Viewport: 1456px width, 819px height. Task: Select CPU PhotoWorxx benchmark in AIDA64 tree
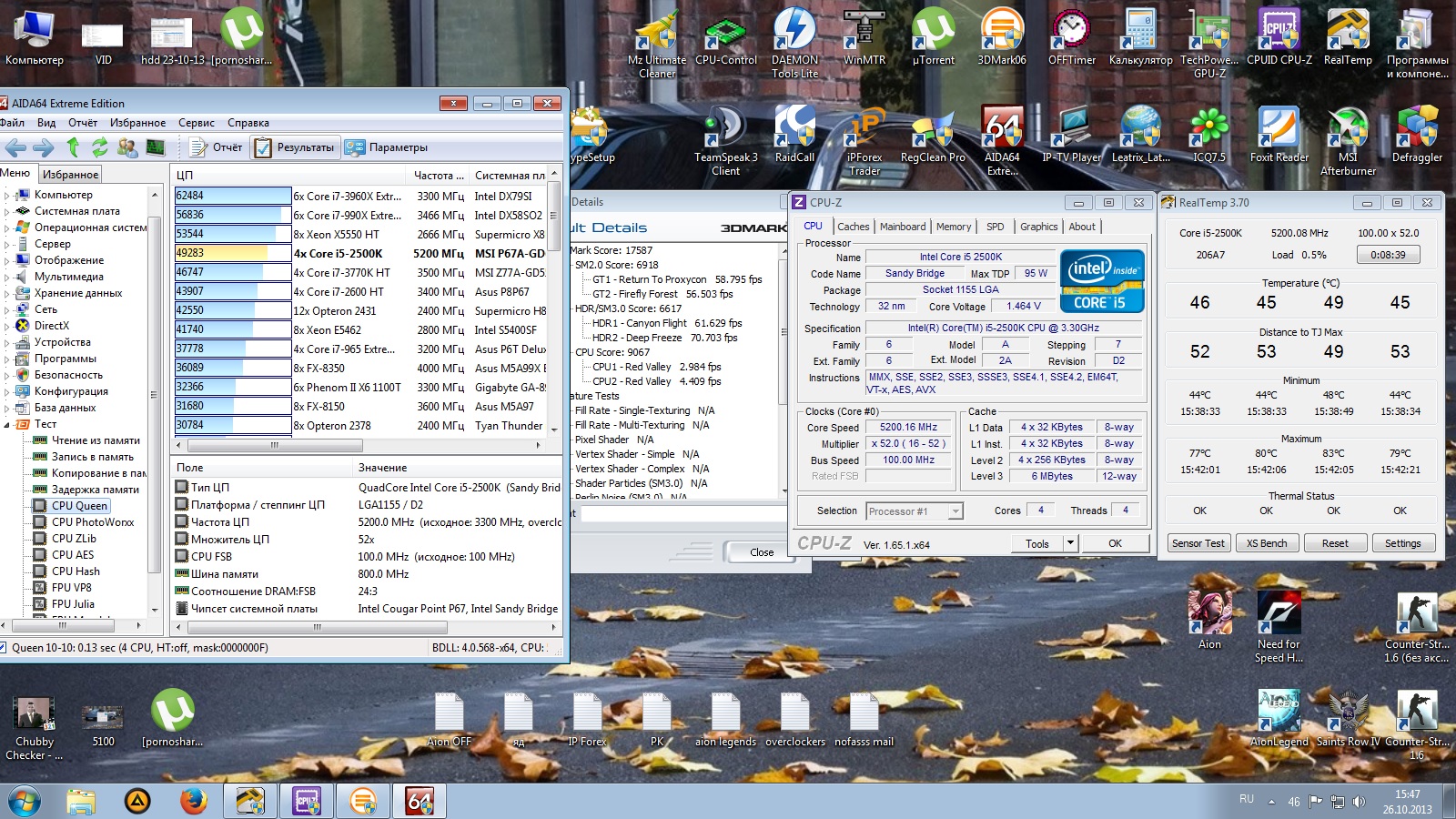pos(92,522)
